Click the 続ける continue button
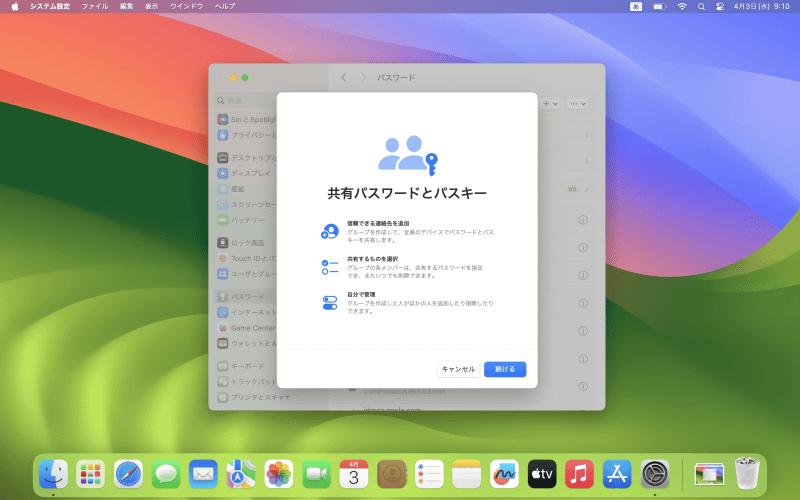The image size is (800, 500). pos(505,369)
